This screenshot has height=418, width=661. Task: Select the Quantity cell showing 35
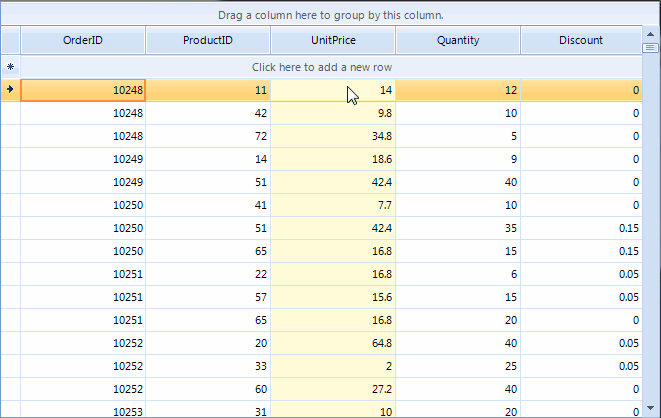click(x=458, y=228)
